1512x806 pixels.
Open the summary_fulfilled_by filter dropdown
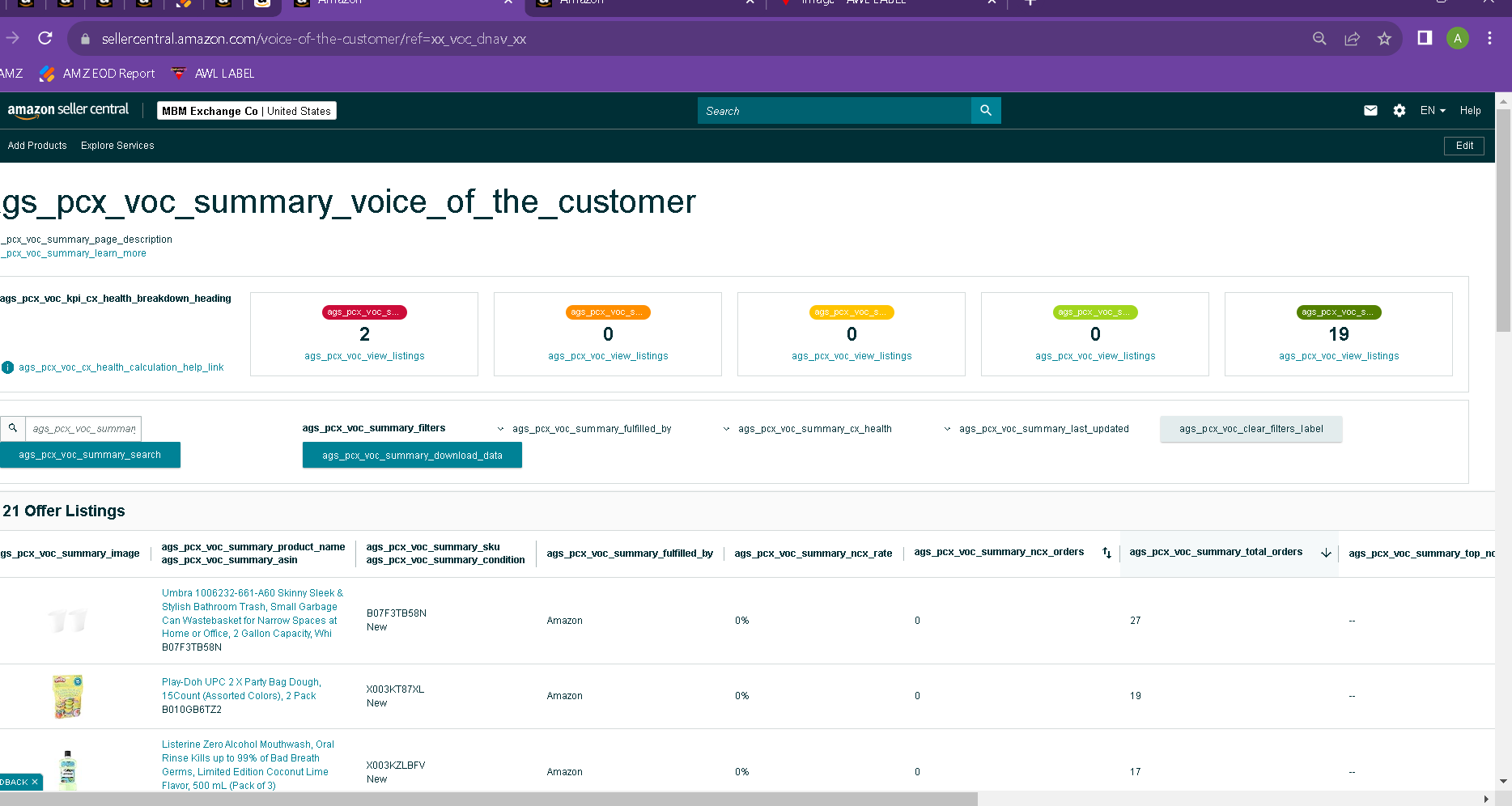tap(584, 429)
